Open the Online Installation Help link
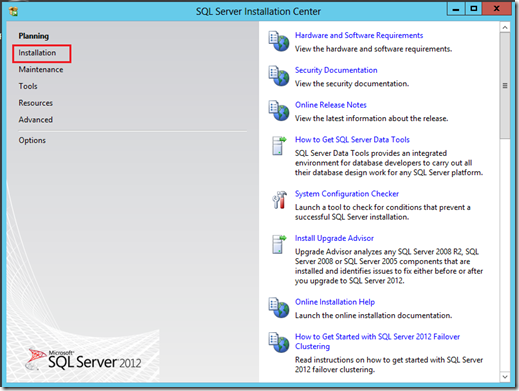The image size is (519, 391). click(335, 302)
